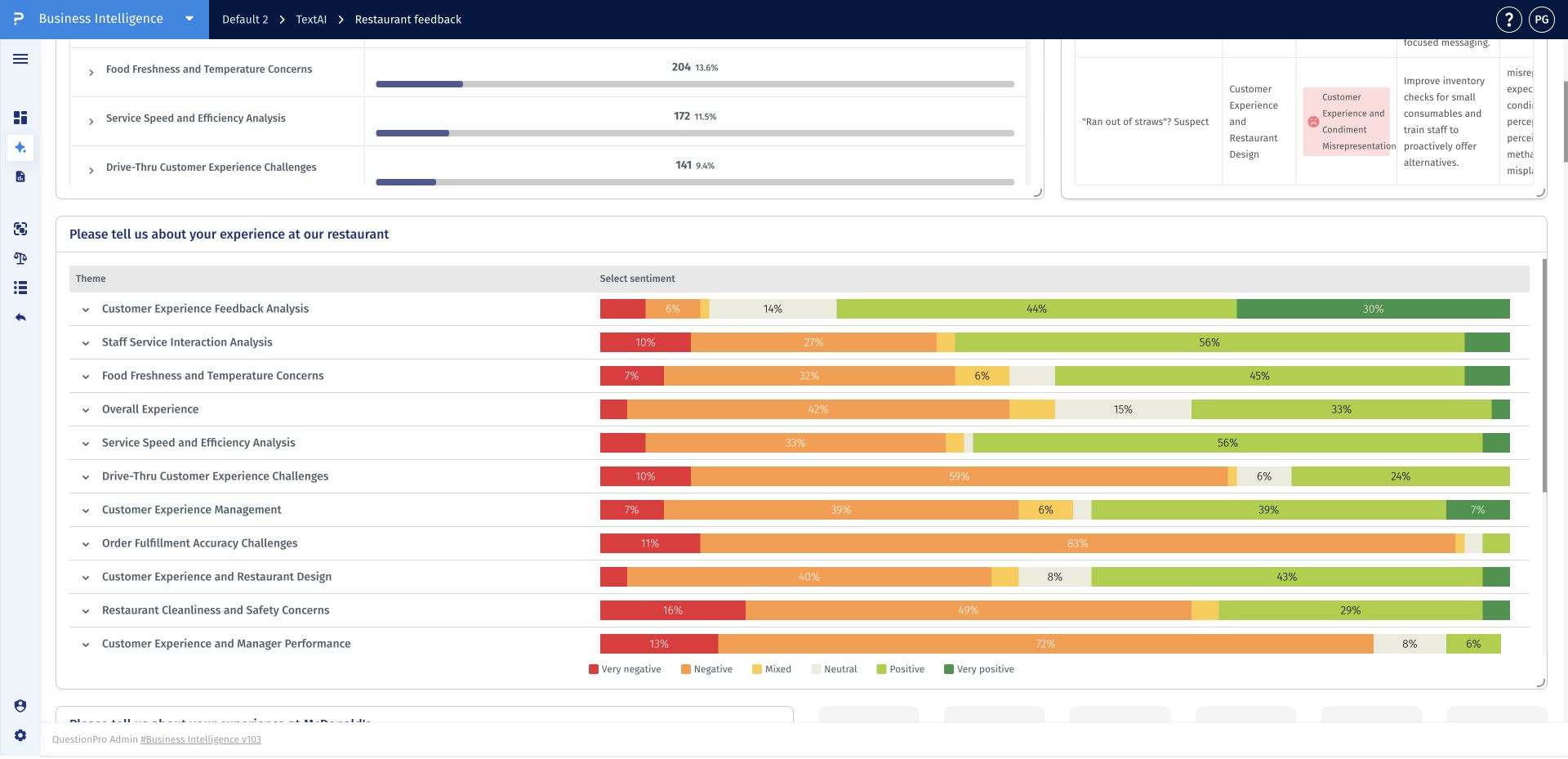Click the Drive-Thru 141 count progress bar
Viewport: 1568px width, 759px height.
tap(695, 182)
